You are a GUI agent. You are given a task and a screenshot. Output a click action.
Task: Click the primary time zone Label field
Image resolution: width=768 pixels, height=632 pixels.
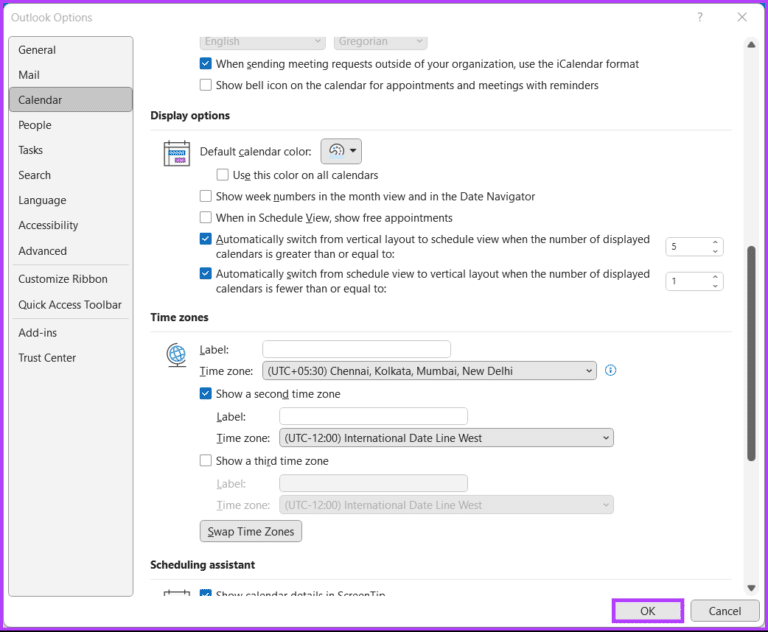coord(357,349)
